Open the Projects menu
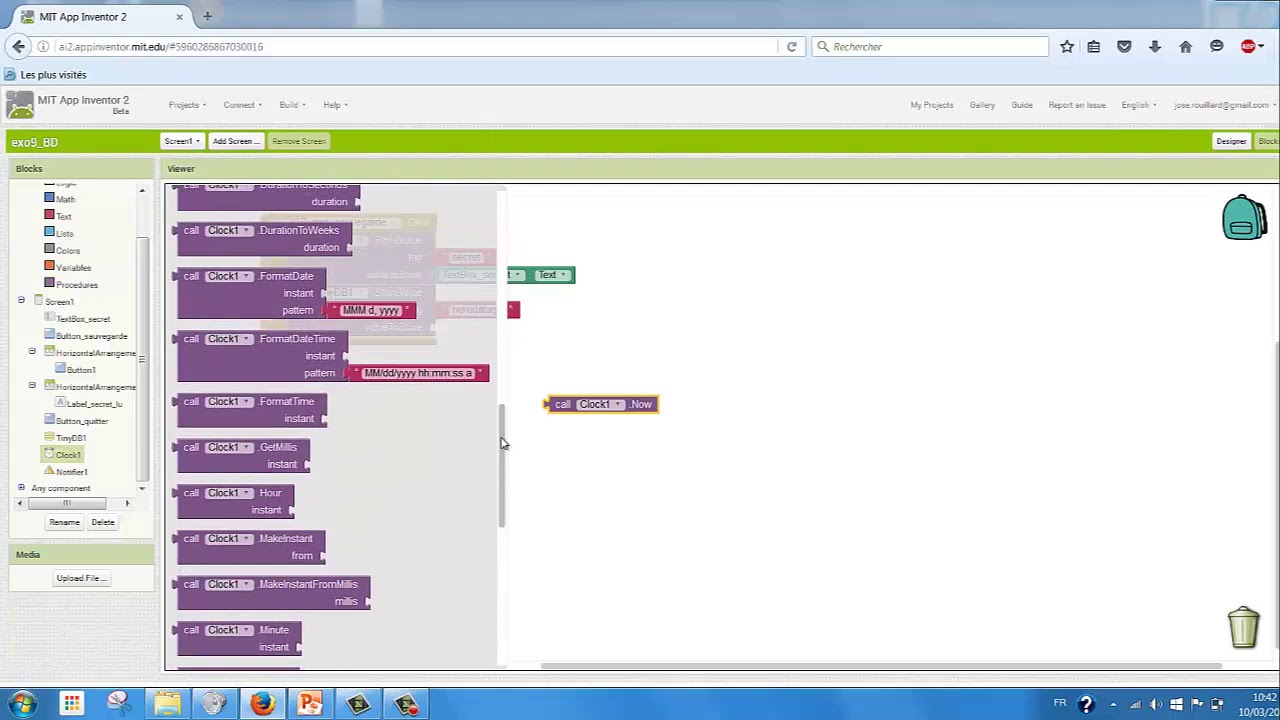The height and width of the screenshot is (720, 1280). coord(187,105)
